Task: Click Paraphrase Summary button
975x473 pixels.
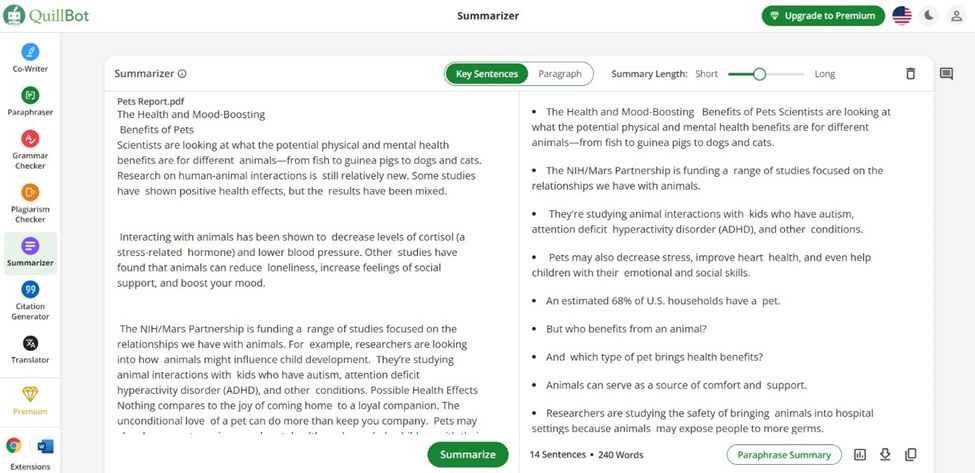Action: (784, 454)
